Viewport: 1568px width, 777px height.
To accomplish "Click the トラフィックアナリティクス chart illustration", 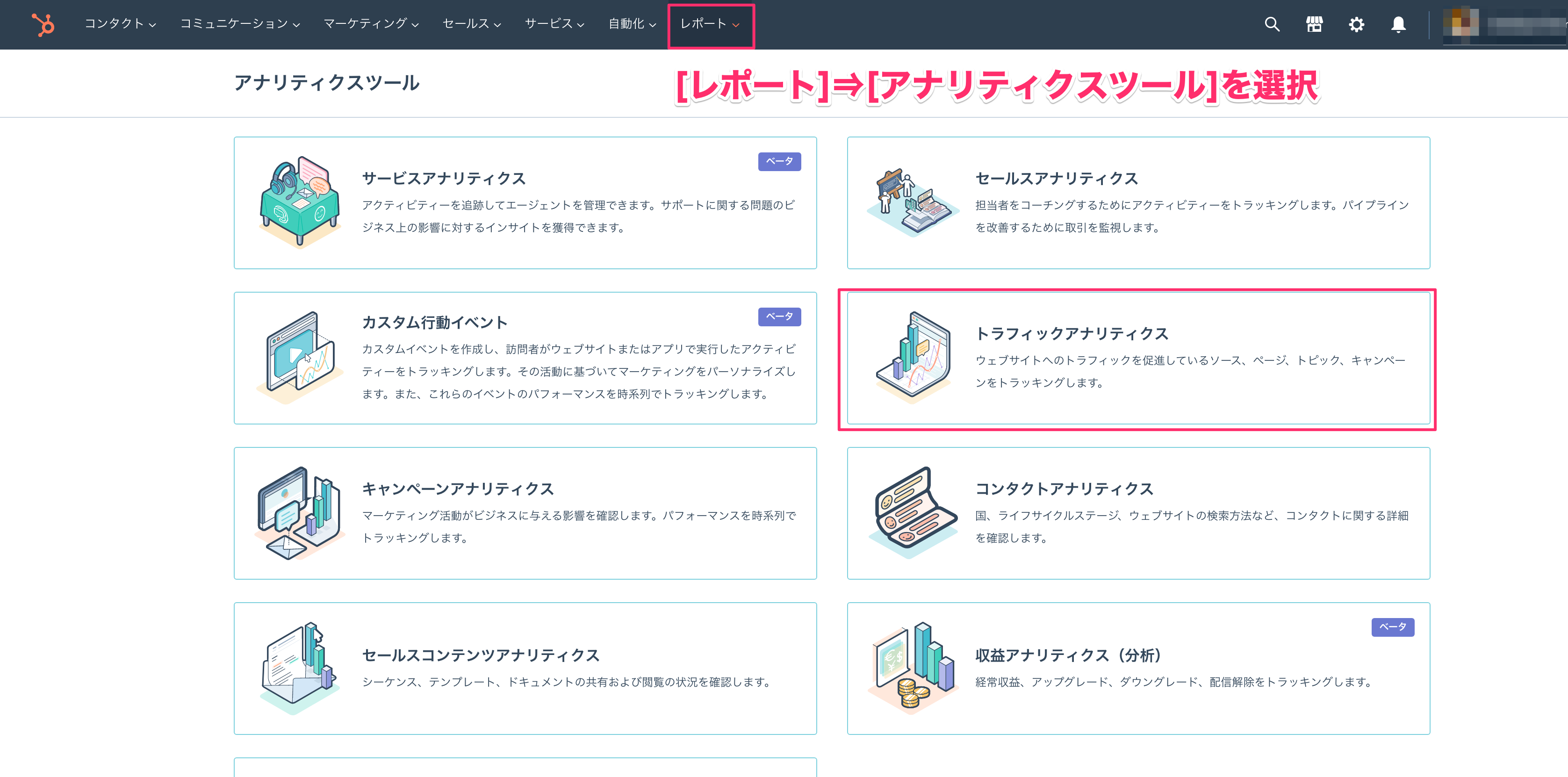I will (x=913, y=358).
